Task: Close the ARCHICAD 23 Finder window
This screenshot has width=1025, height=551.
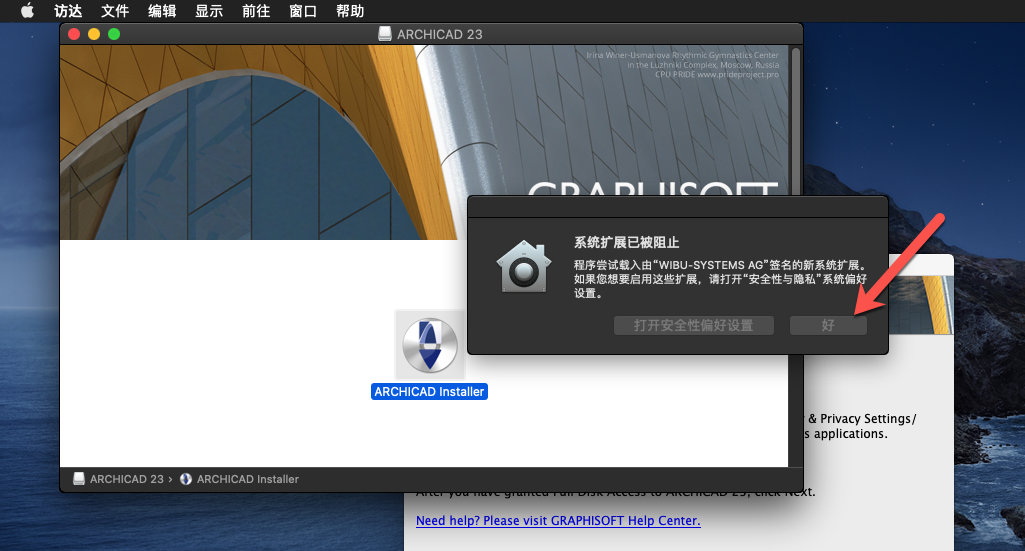Action: [x=74, y=34]
